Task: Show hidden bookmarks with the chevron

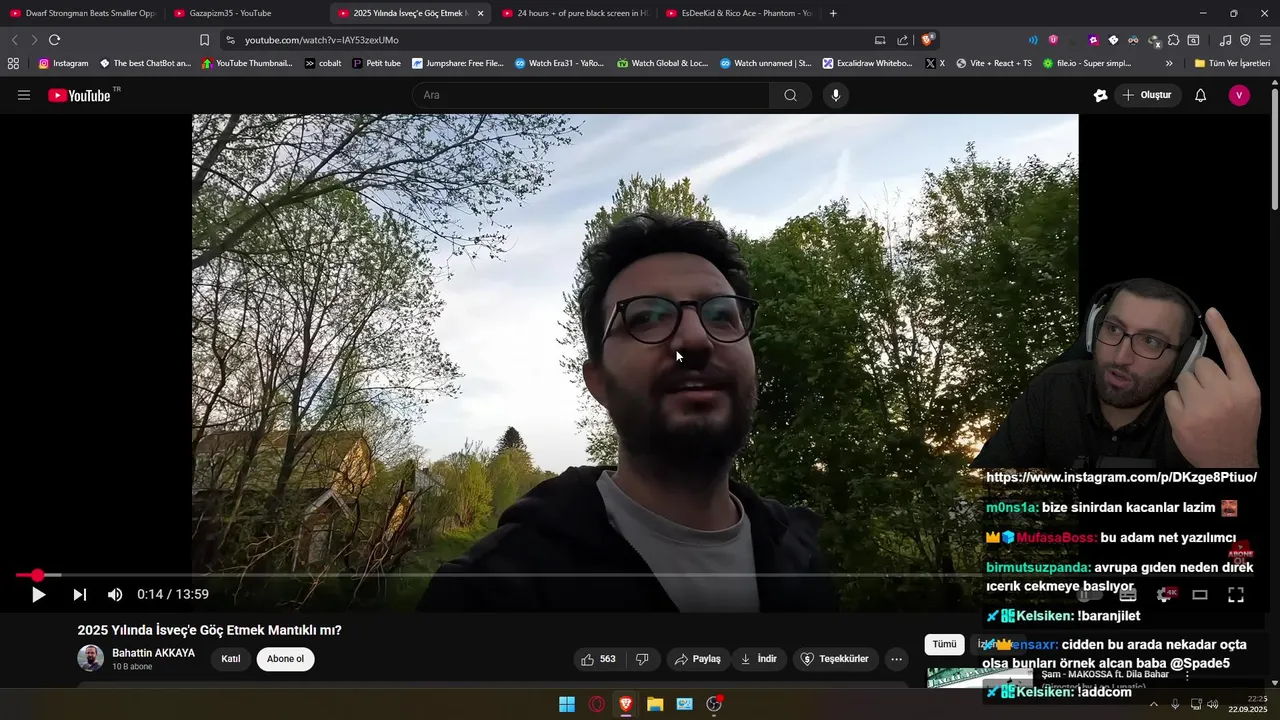Action: (1169, 63)
